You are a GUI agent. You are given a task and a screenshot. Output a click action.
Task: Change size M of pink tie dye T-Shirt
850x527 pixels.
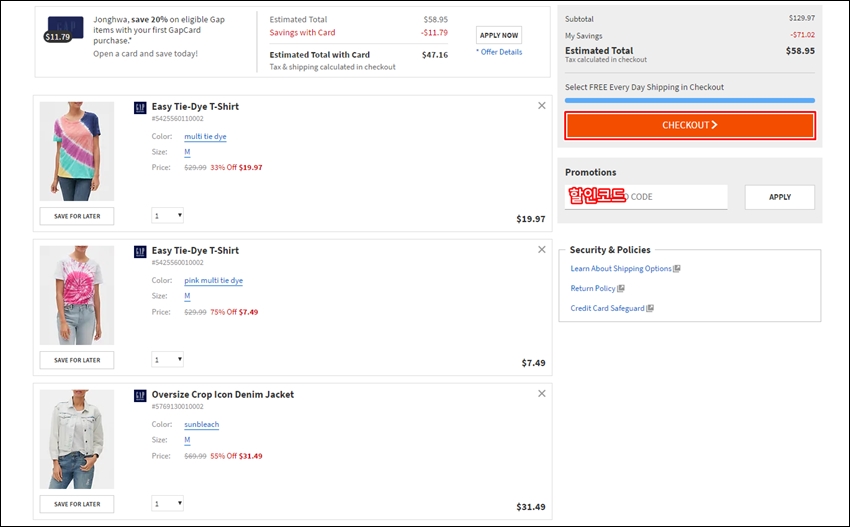[187, 296]
